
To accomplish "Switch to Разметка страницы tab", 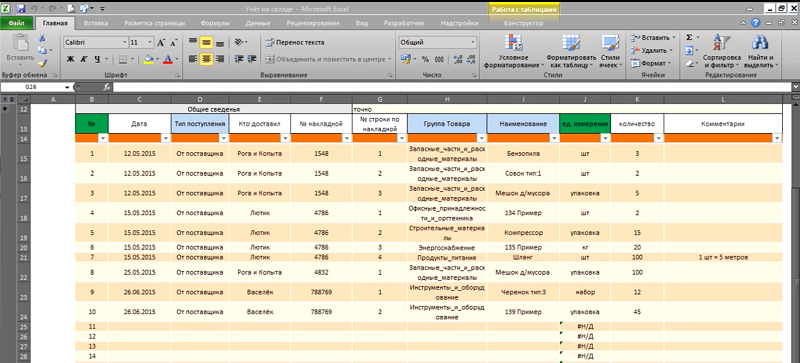I will pyautogui.click(x=155, y=23).
